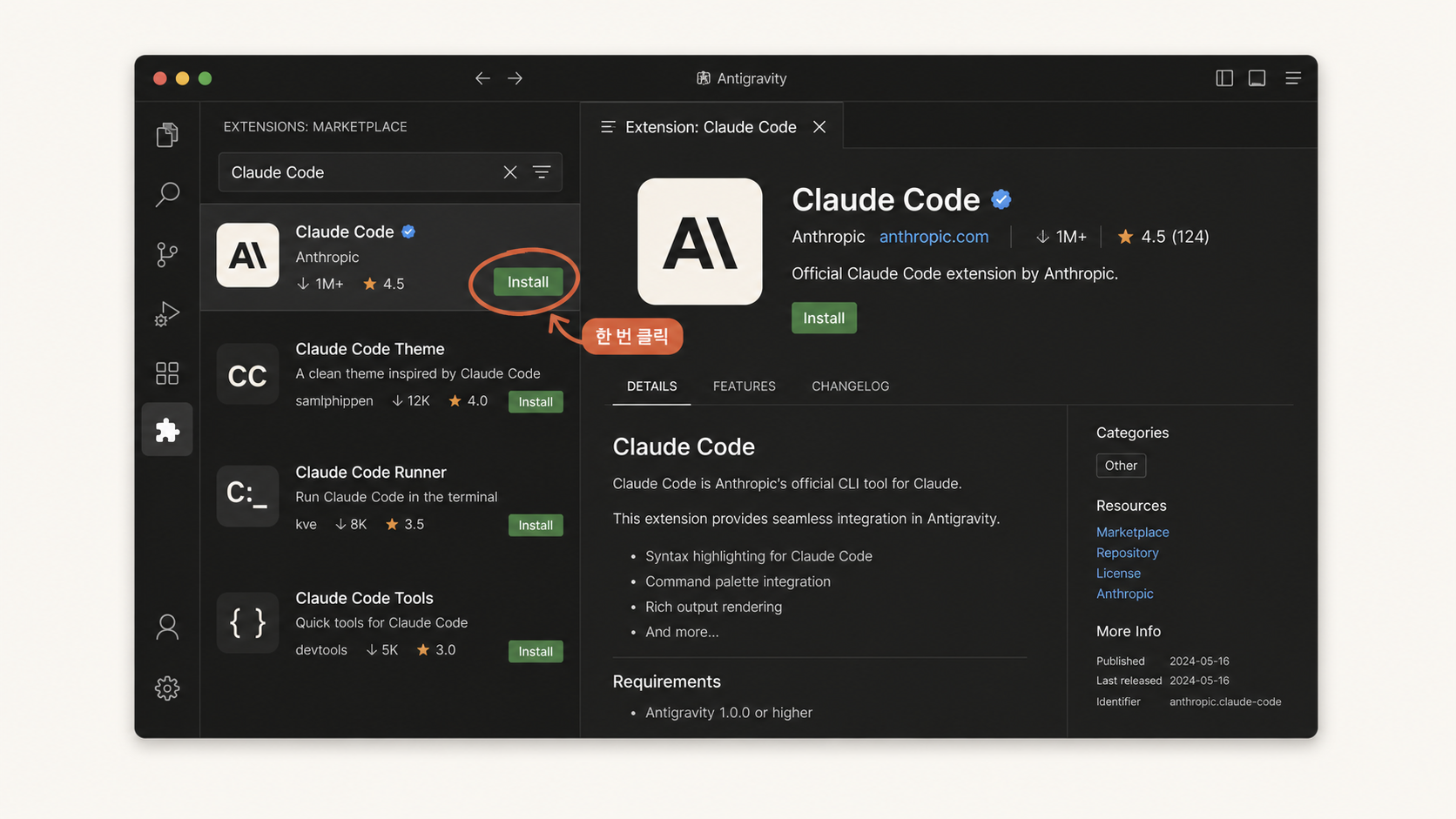Click the Install button in extension details

824,318
